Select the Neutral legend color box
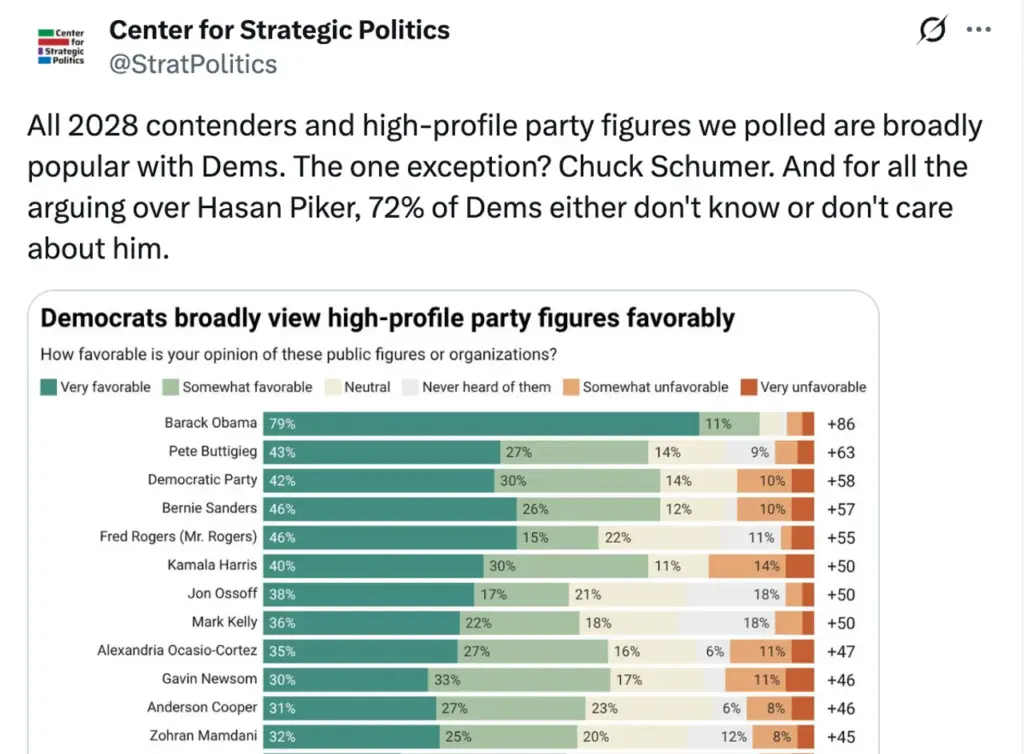This screenshot has height=754, width=1024. point(332,387)
